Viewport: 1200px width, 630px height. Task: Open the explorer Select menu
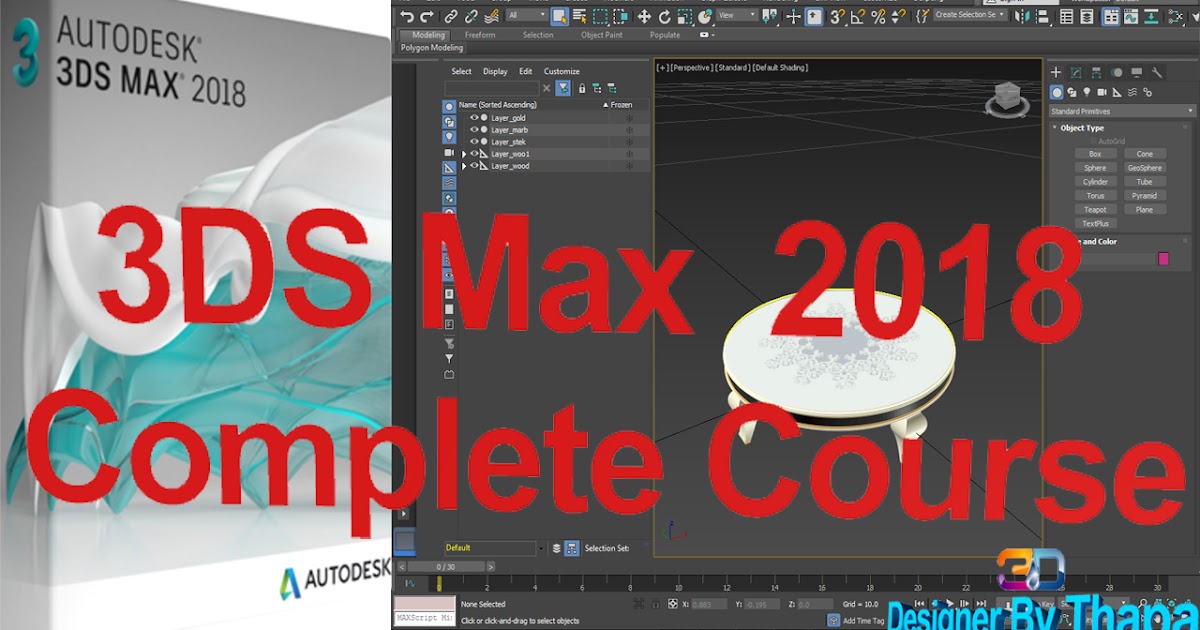point(461,71)
